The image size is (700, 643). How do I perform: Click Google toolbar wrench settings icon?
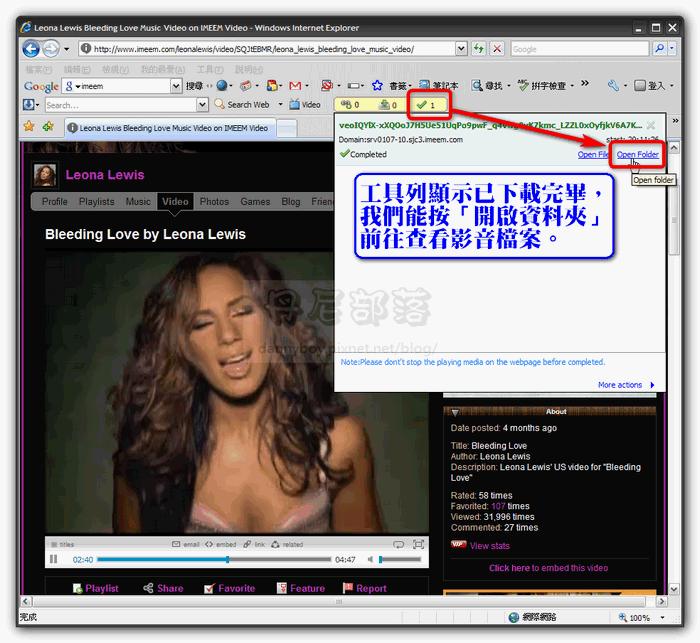coord(613,85)
